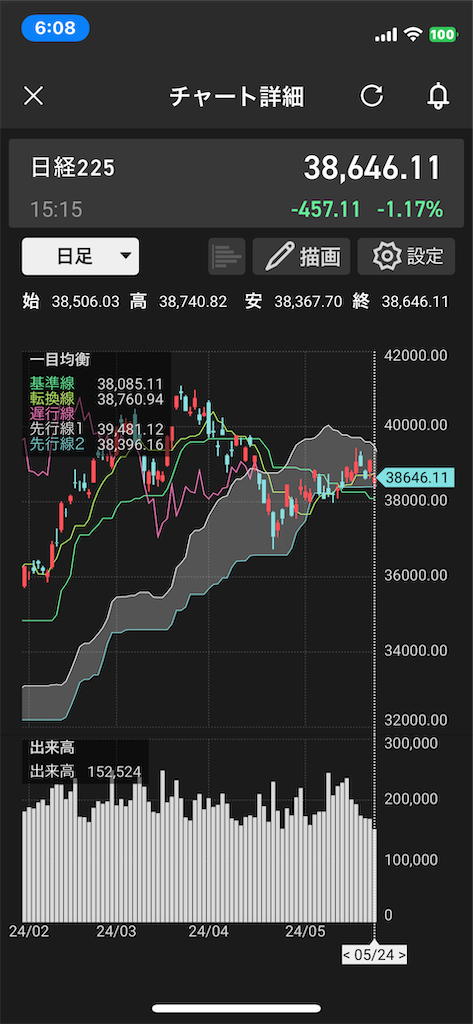
Task: Open the 日足 timeframe dropdown
Action: click(80, 256)
